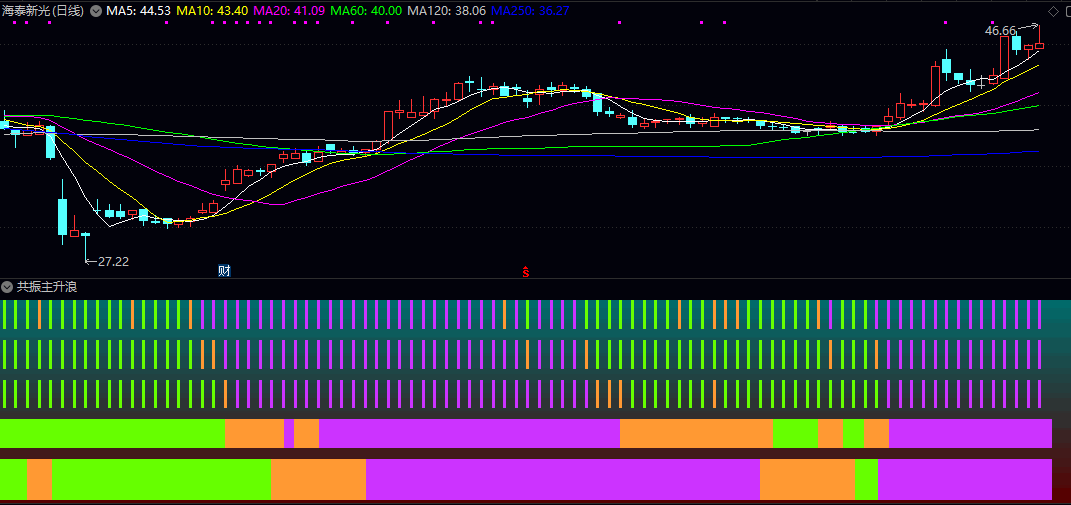The width and height of the screenshot is (1071, 505).
Task: Open the 财 financial report marker
Action: coord(224,271)
